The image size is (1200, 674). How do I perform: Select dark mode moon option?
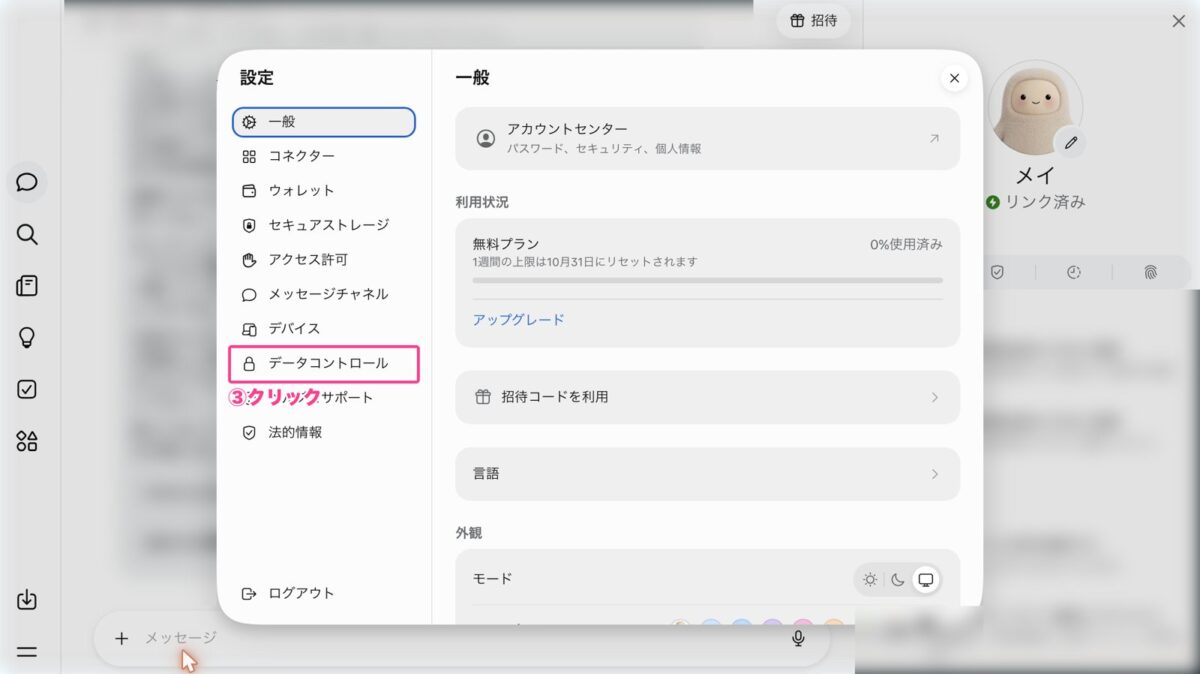(898, 579)
